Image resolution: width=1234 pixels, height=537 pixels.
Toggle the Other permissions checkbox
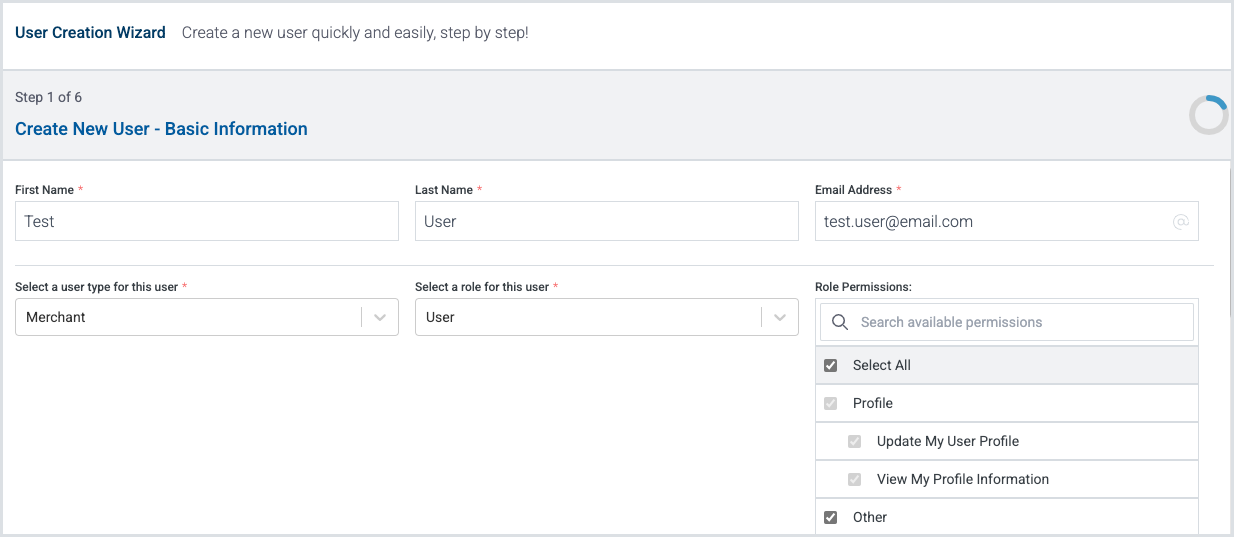pyautogui.click(x=830, y=518)
